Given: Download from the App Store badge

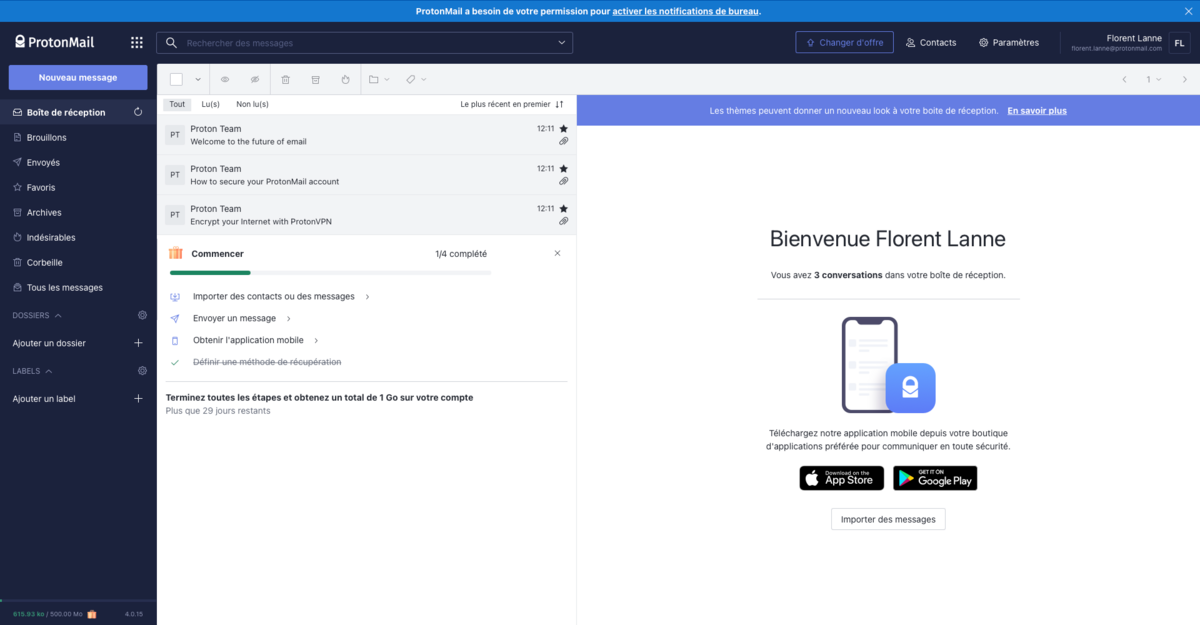Looking at the screenshot, I should pyautogui.click(x=841, y=478).
